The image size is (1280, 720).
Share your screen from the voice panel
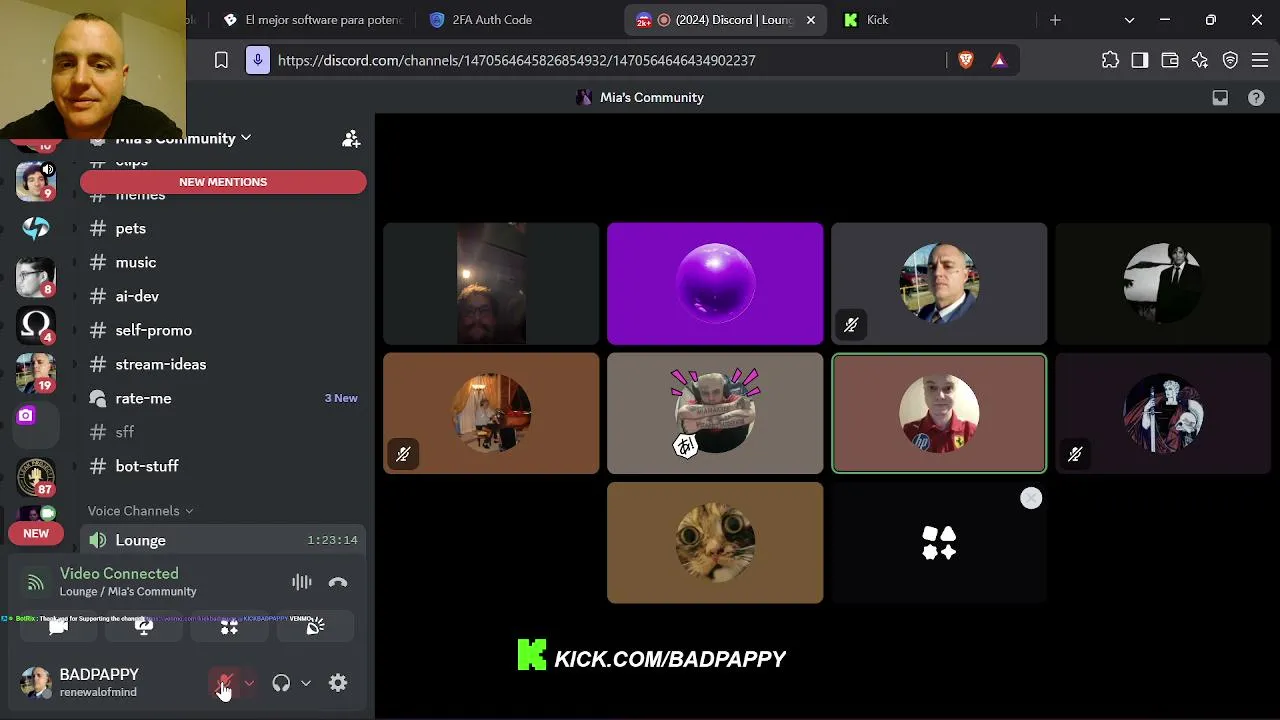pyautogui.click(x=144, y=626)
